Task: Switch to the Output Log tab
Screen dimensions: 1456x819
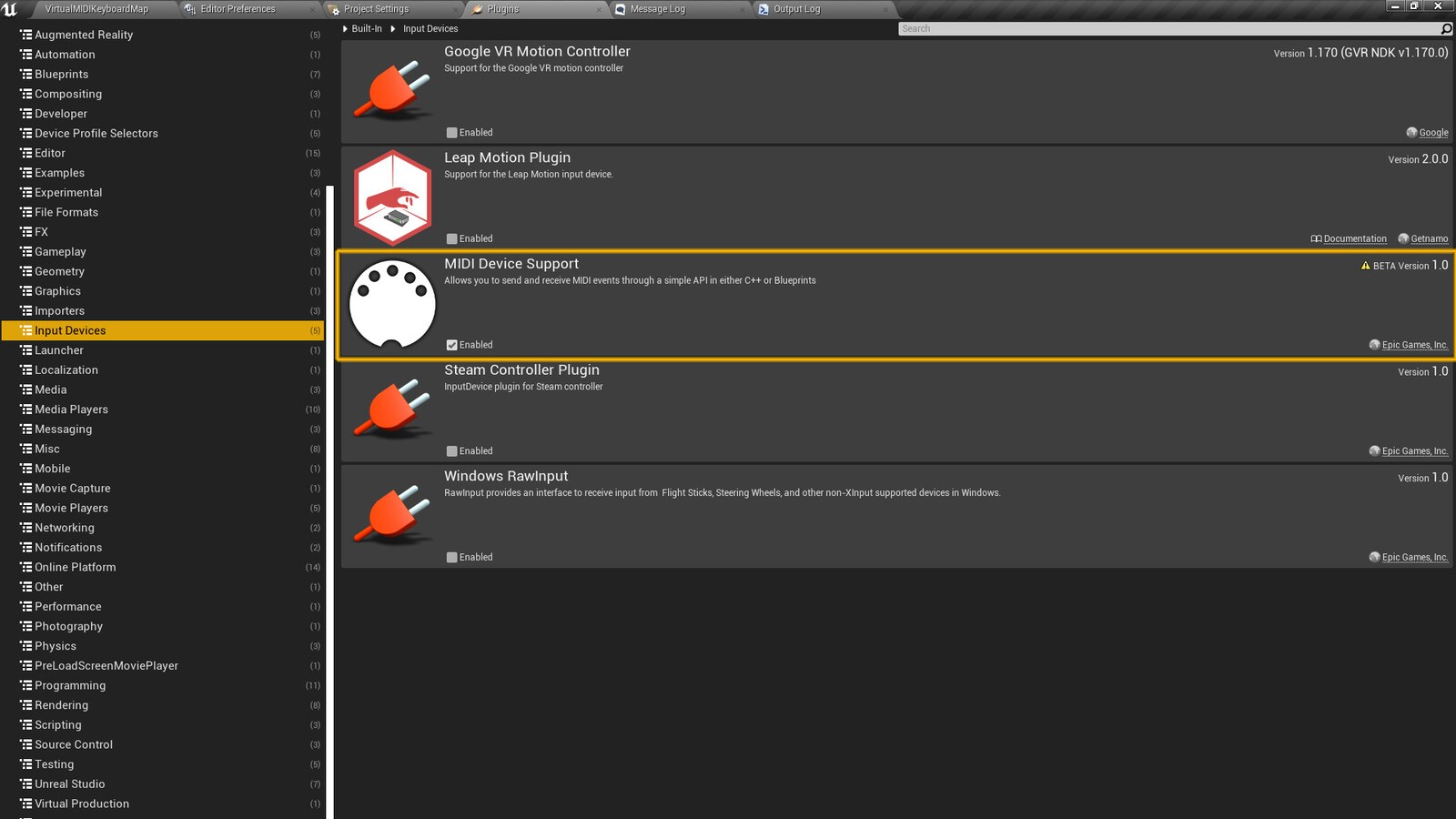Action: [x=796, y=9]
